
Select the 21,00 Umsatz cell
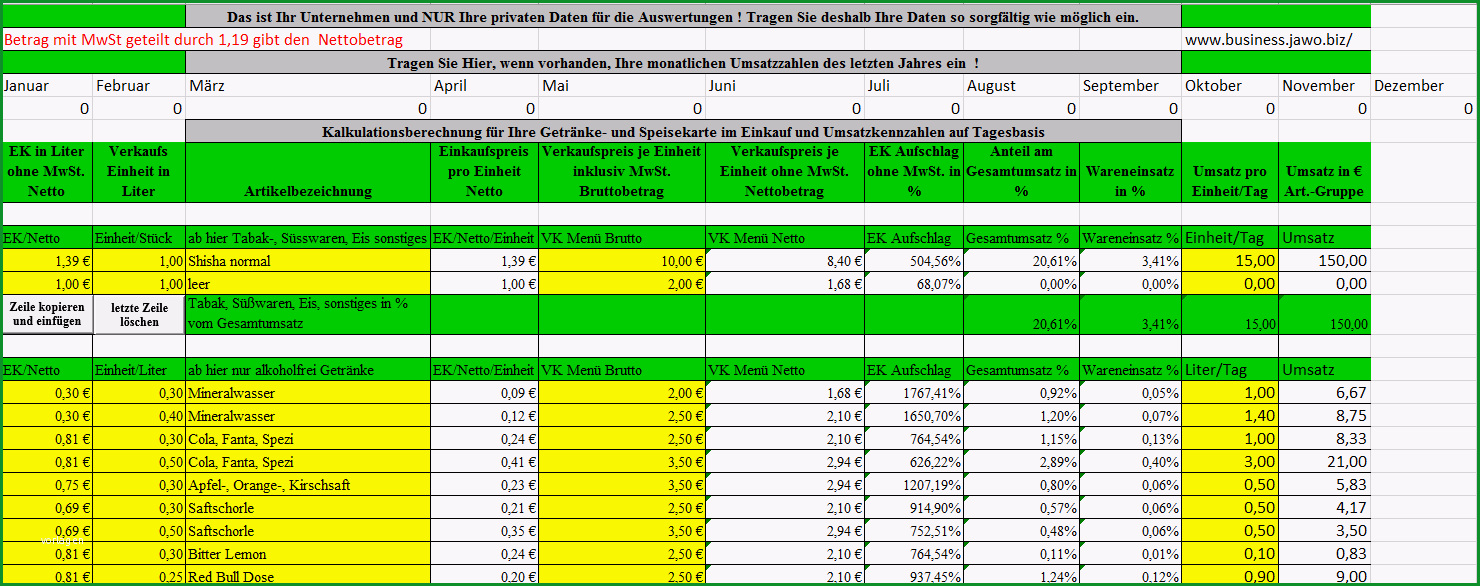[1324, 462]
